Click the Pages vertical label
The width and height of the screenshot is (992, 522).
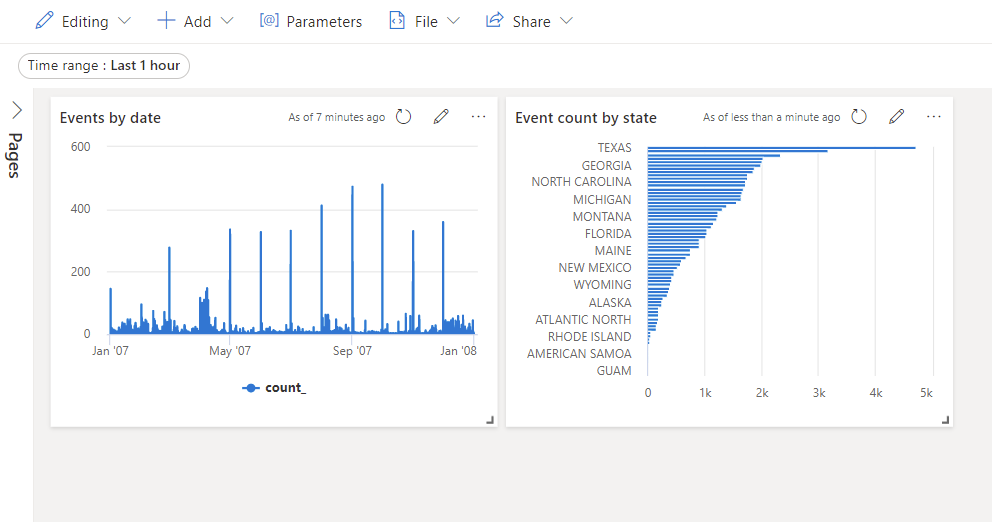(15, 155)
